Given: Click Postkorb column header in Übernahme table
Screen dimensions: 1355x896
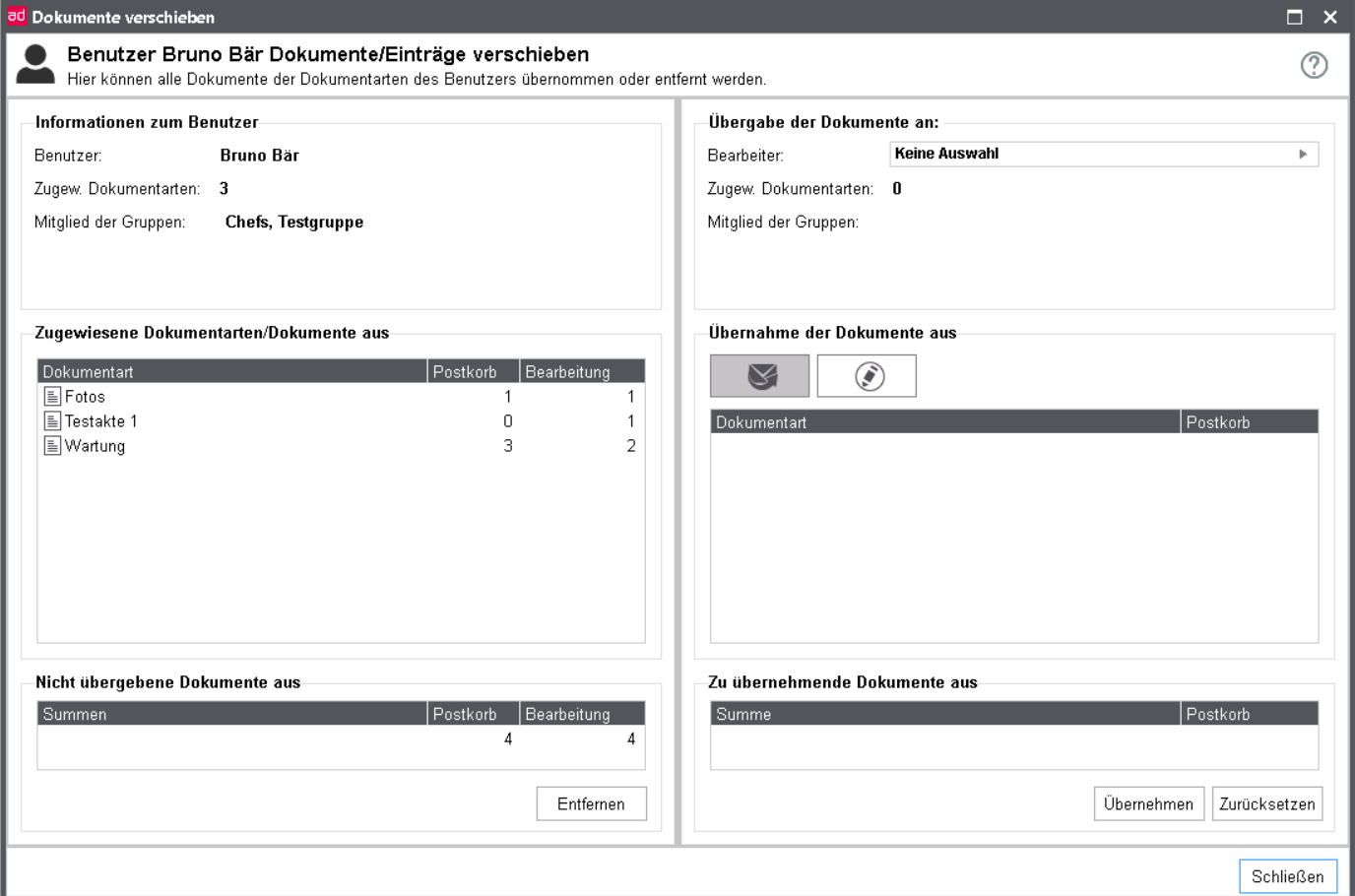Looking at the screenshot, I should pyautogui.click(x=1248, y=422).
